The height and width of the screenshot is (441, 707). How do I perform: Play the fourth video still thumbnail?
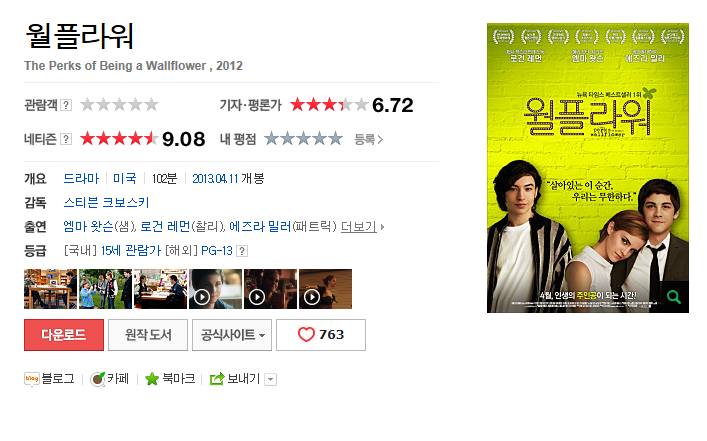pos(216,289)
